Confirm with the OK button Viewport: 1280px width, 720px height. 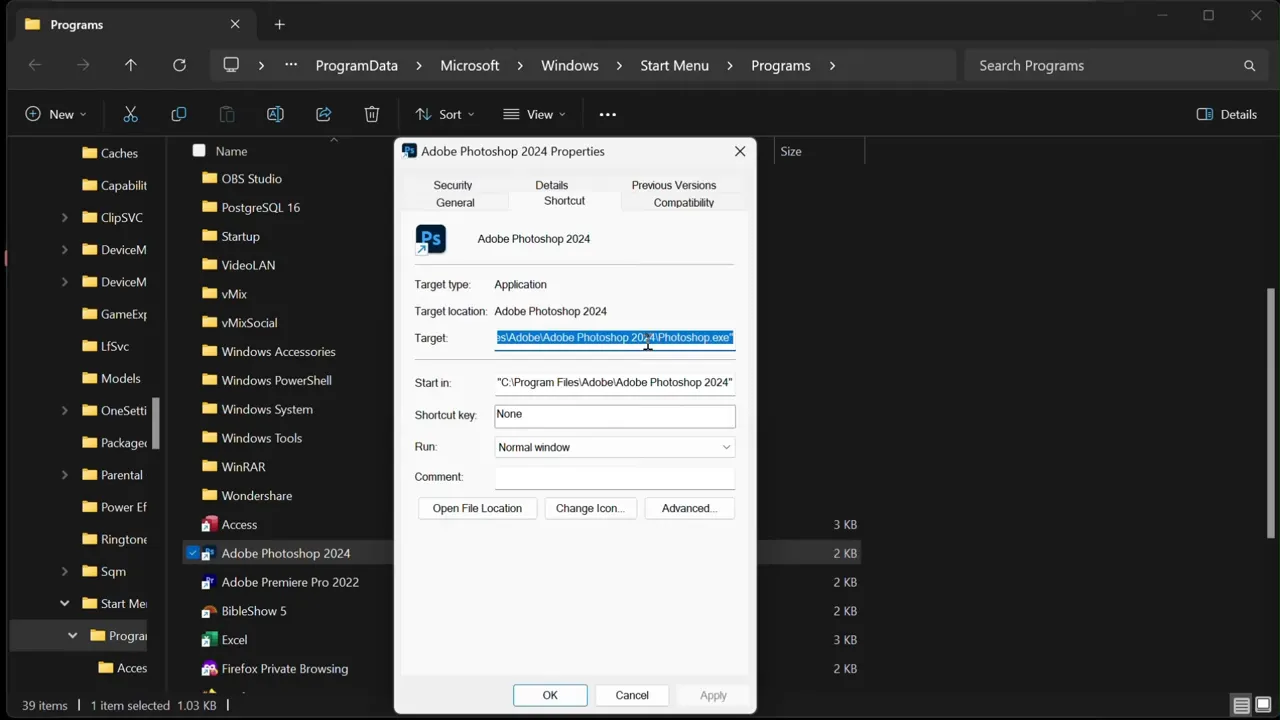point(550,695)
